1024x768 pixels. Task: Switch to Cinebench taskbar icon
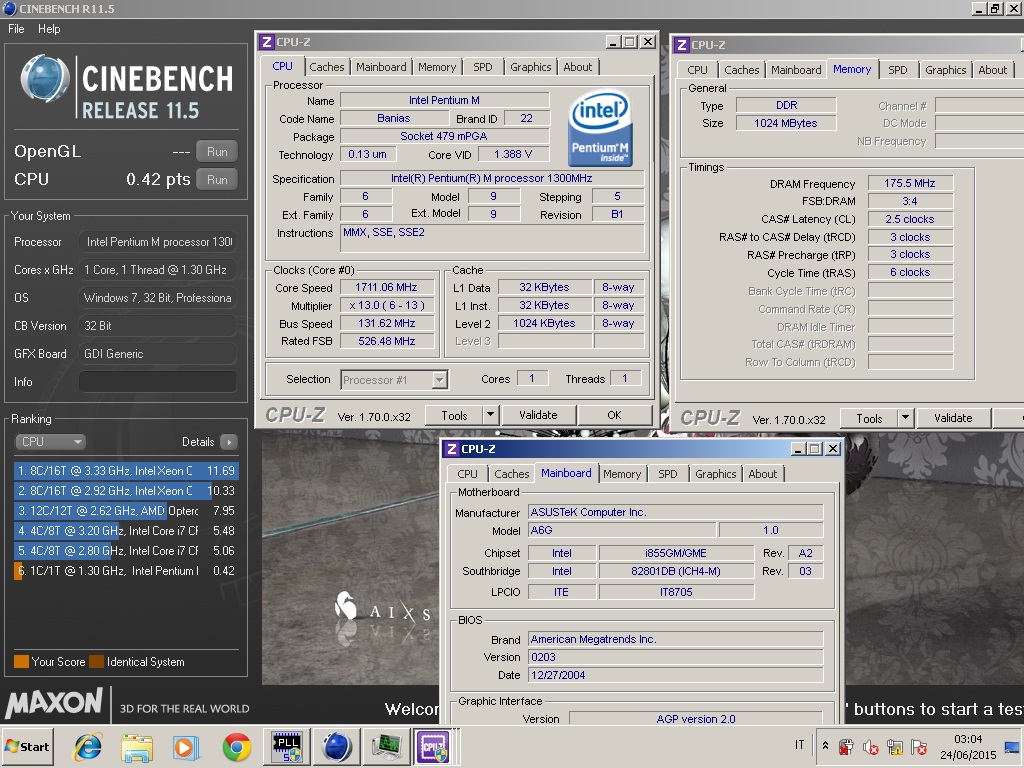pyautogui.click(x=337, y=746)
